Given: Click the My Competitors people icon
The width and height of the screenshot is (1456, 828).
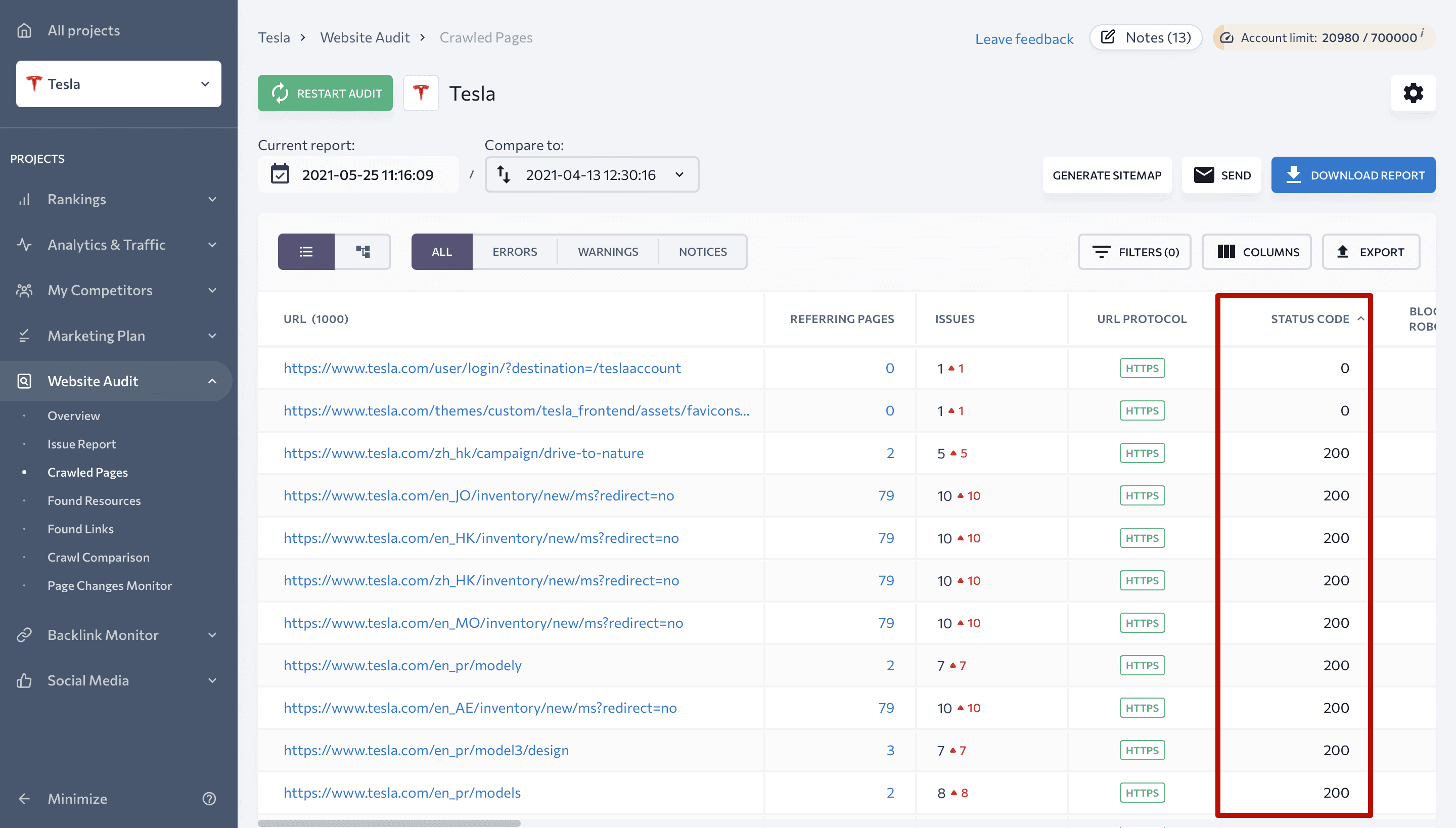Looking at the screenshot, I should [24, 290].
